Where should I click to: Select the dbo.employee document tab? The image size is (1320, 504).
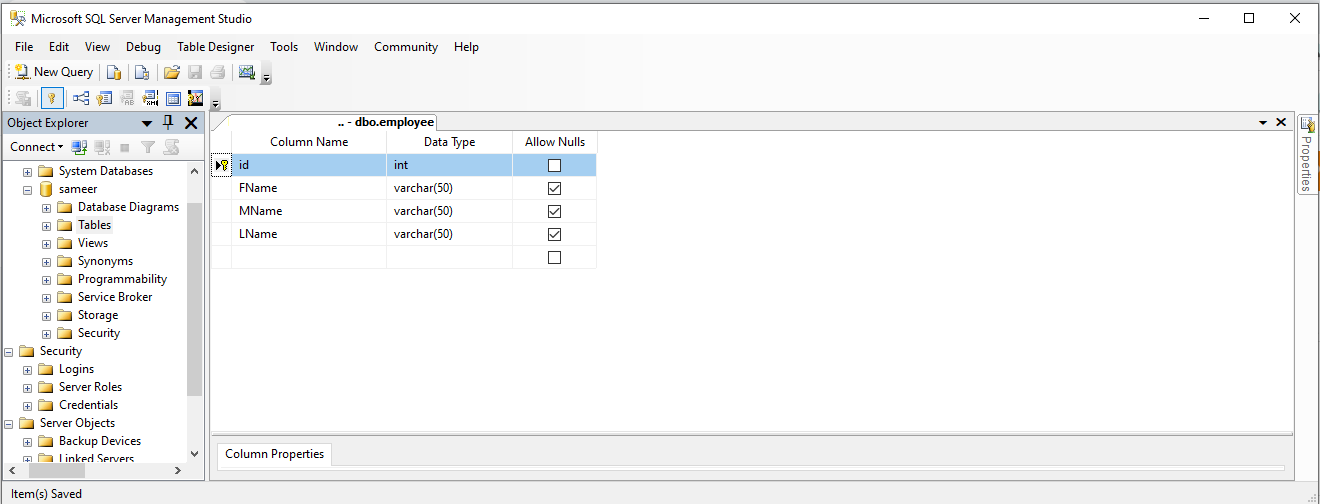(385, 122)
